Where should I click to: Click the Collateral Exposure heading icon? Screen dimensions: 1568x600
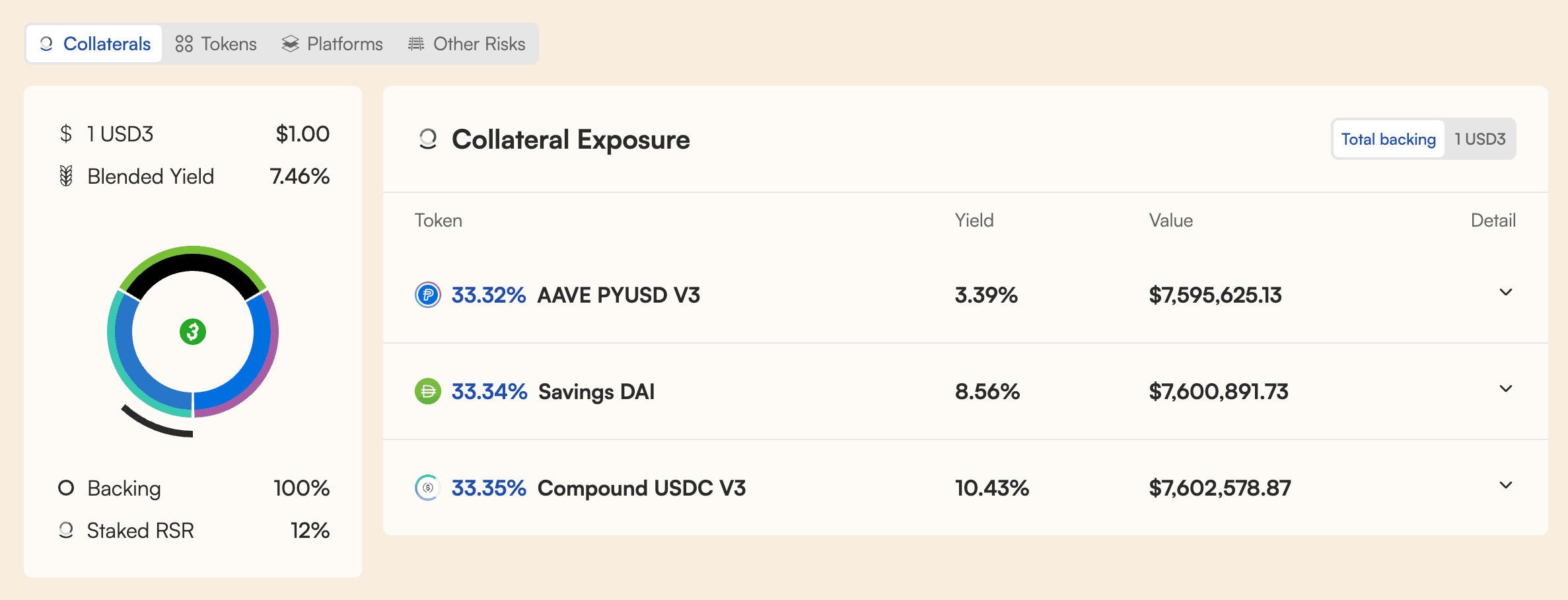pyautogui.click(x=428, y=139)
